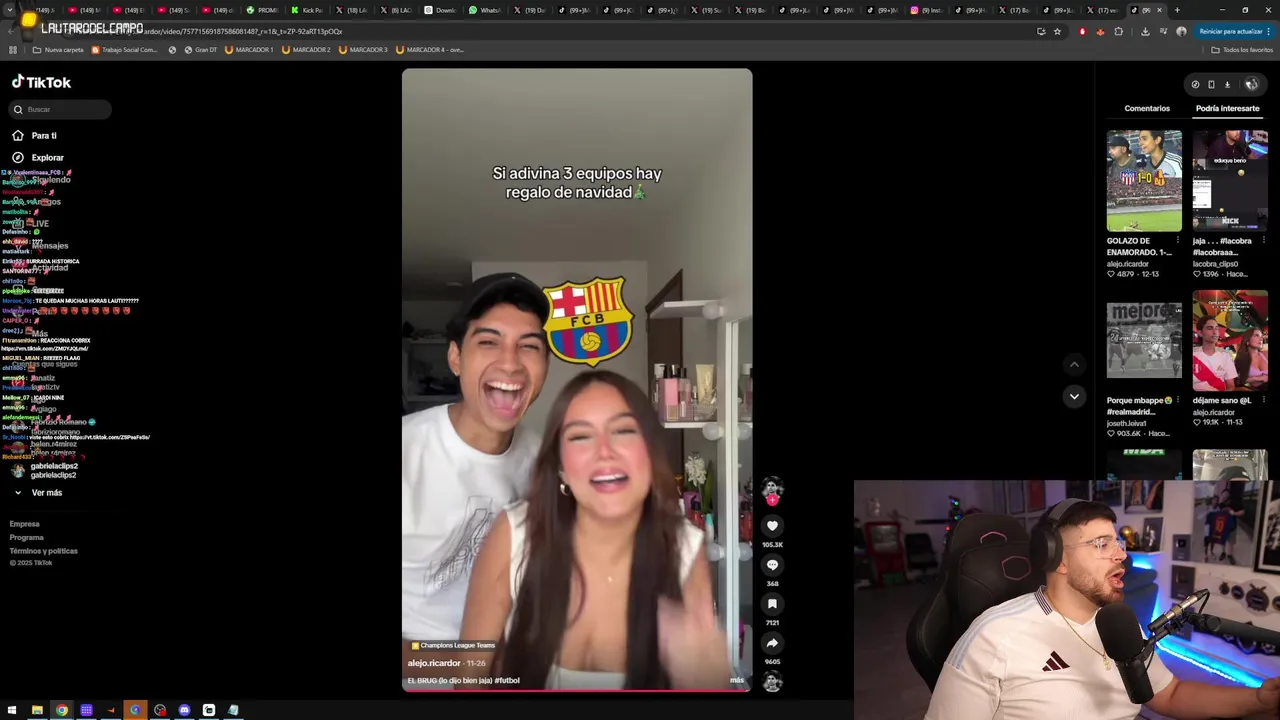The width and height of the screenshot is (1280, 720).
Task: Open MARCADOR 1 bookmark
Action: 249,49
